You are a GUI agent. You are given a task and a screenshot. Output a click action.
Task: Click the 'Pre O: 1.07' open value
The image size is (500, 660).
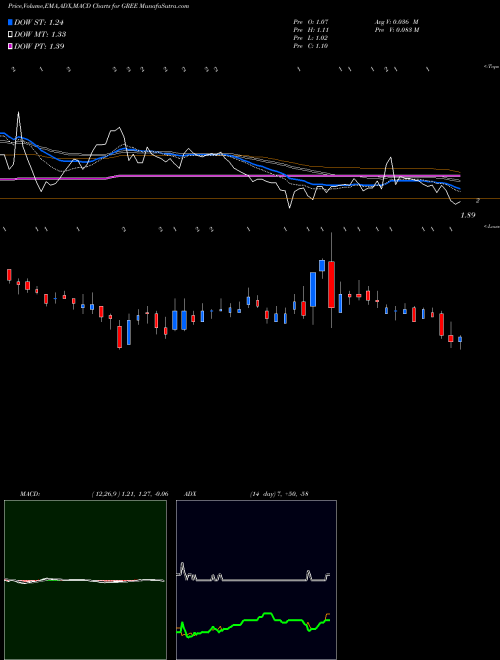pos(311,22)
